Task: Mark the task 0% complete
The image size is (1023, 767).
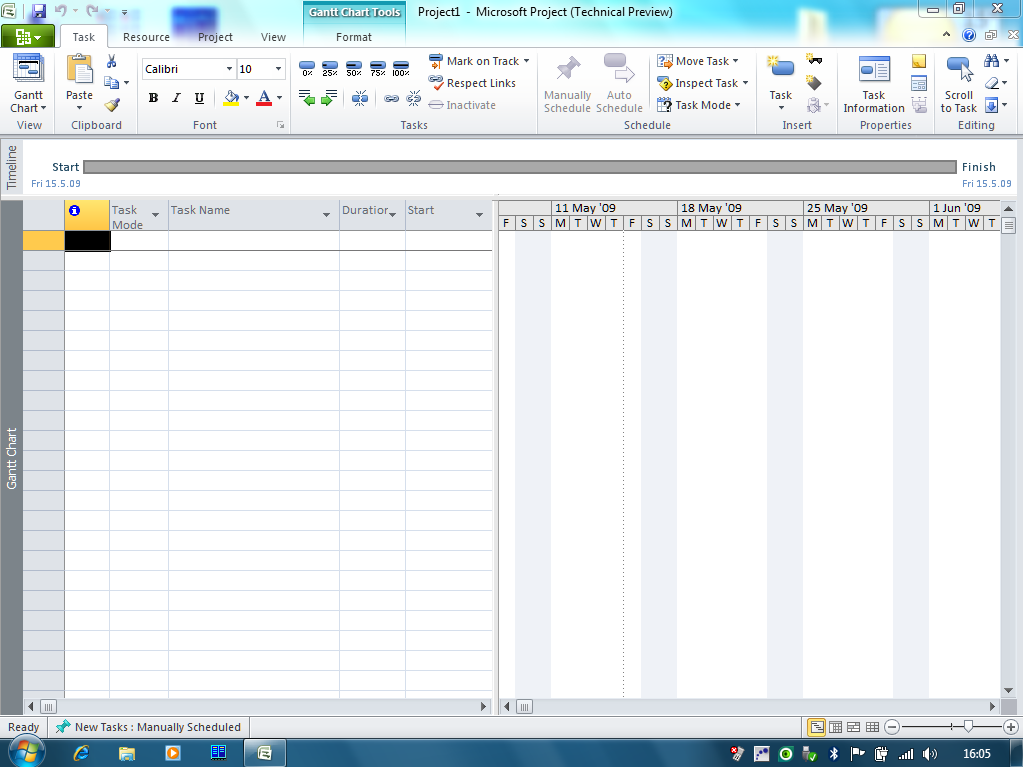Action: point(307,68)
